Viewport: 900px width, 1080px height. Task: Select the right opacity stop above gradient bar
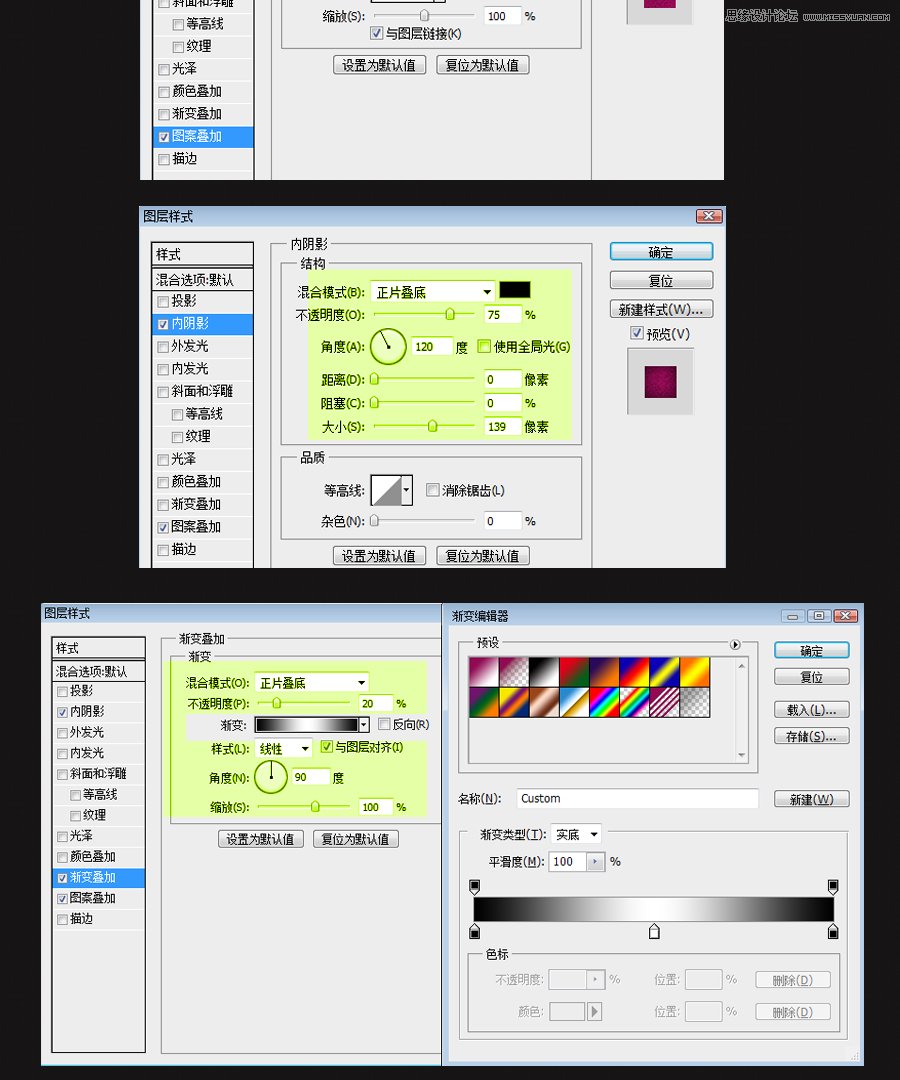833,886
